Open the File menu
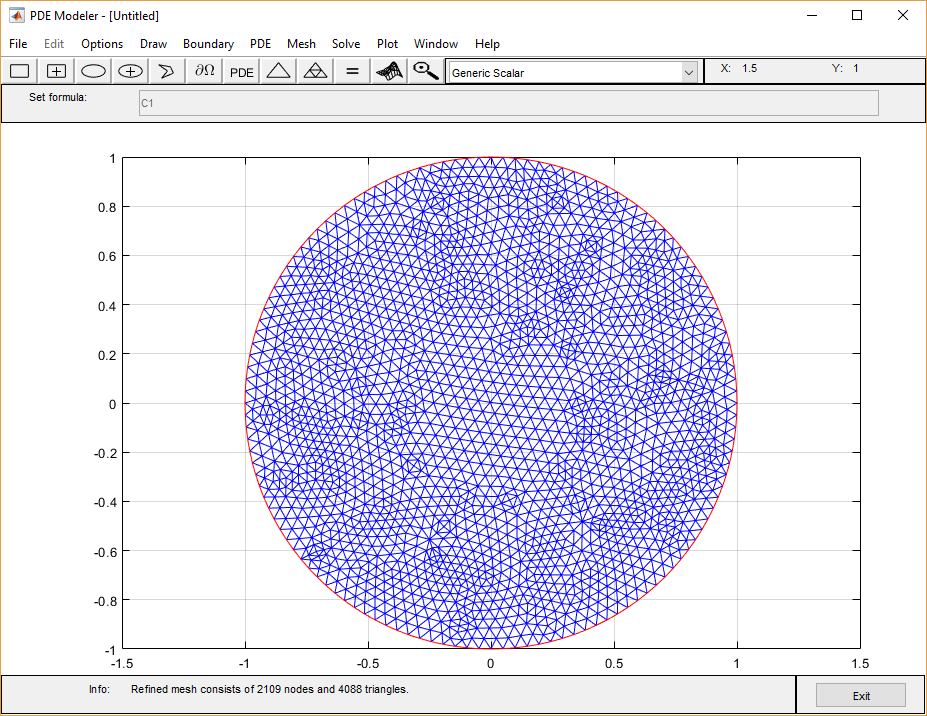The width and height of the screenshot is (927, 716). coord(18,44)
